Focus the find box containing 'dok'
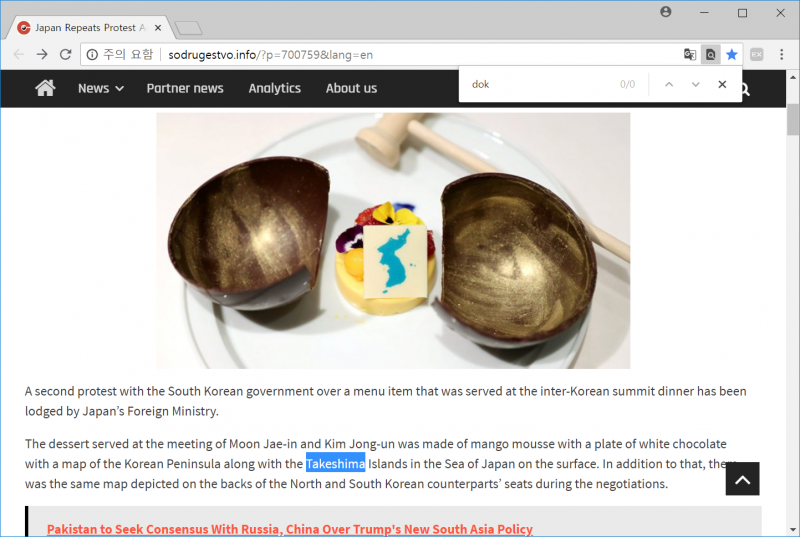The image size is (800, 537). point(541,85)
